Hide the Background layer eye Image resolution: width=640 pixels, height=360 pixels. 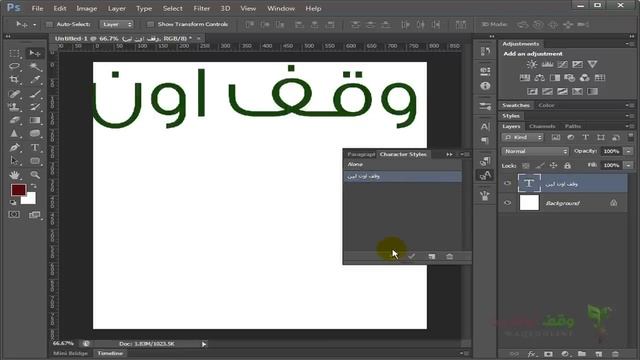(x=507, y=203)
